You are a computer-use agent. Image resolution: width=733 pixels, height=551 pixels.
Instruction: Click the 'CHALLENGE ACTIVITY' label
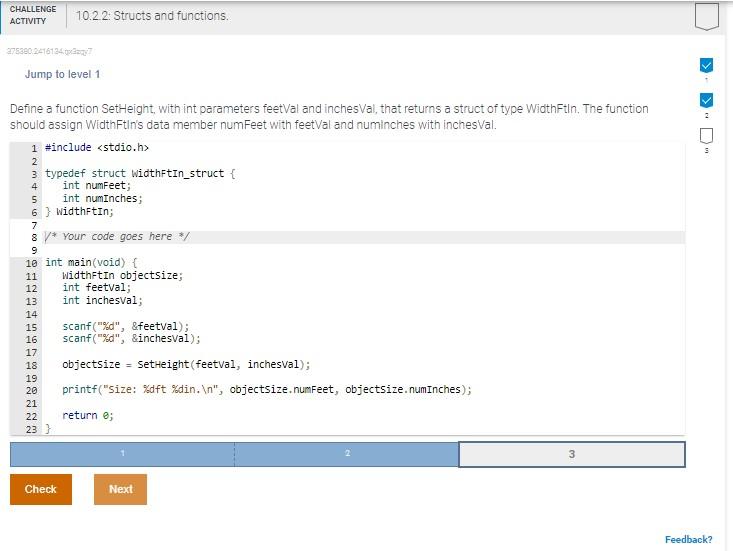coord(33,15)
